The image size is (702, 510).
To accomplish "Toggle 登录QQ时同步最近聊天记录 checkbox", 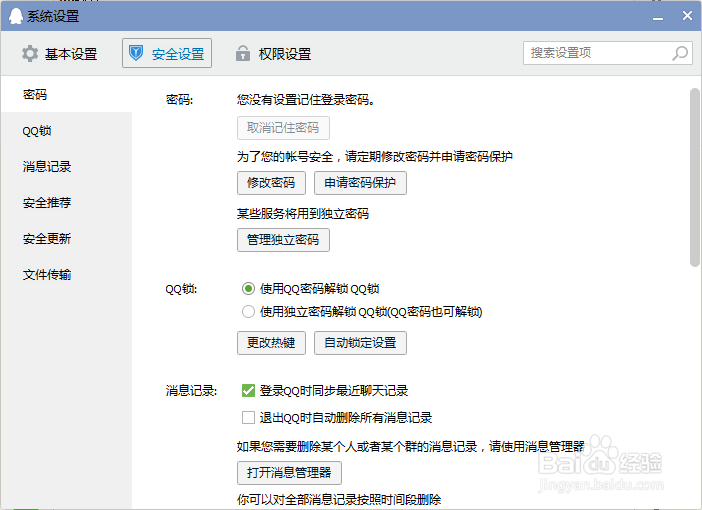I will pos(248,391).
